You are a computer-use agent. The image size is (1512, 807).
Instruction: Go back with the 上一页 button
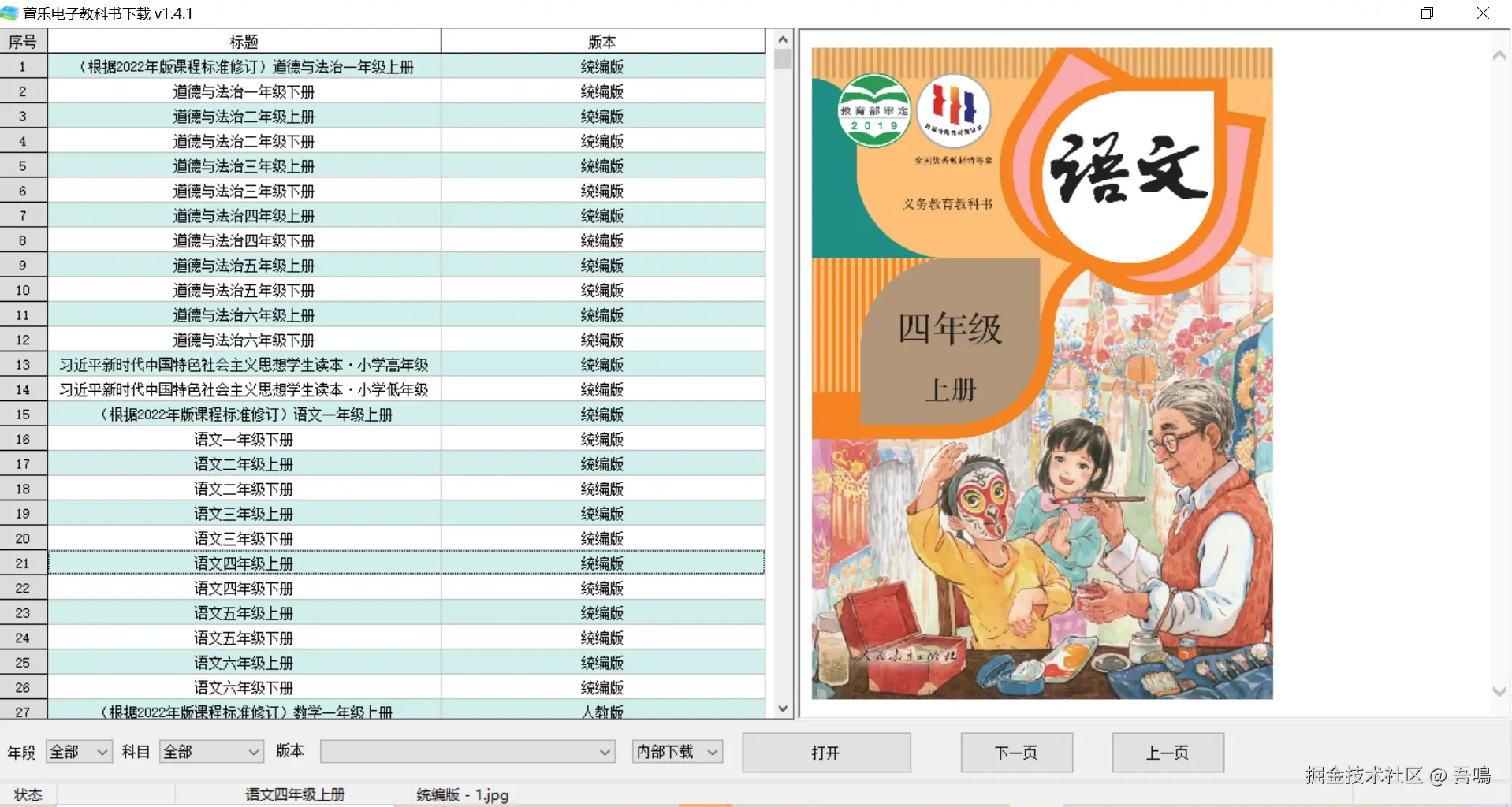(1168, 753)
